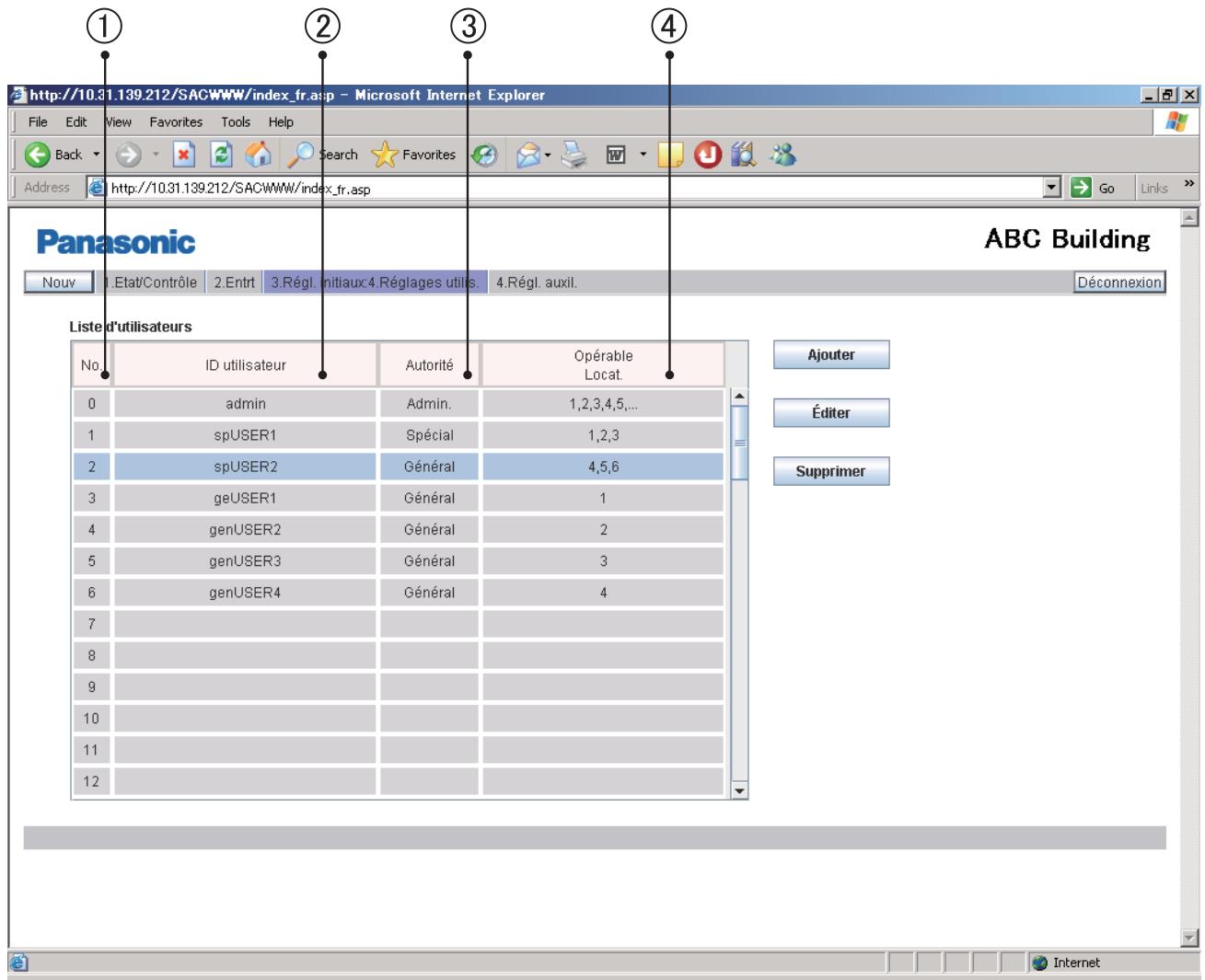
Task: Click the Back arrow icon
Action: 38,155
